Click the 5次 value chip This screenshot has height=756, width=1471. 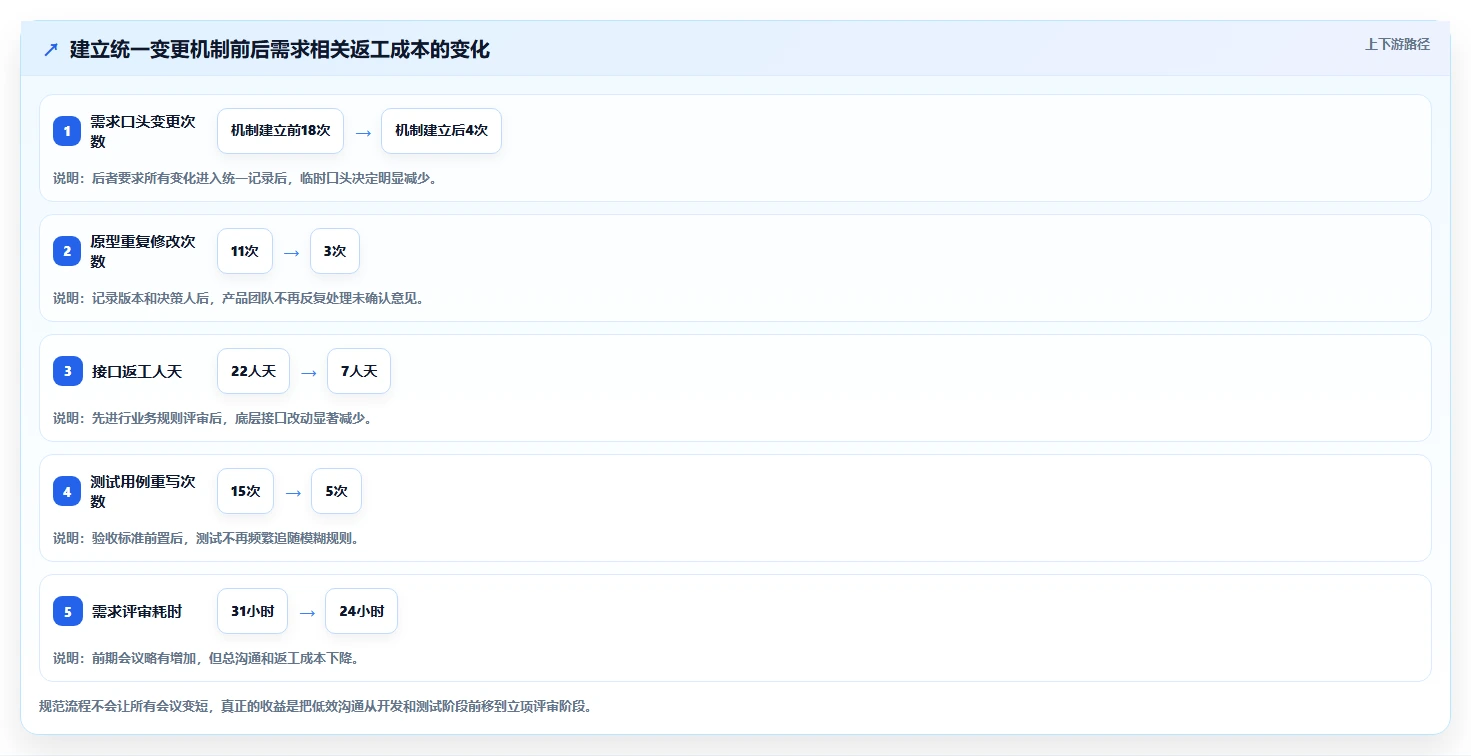pos(336,491)
